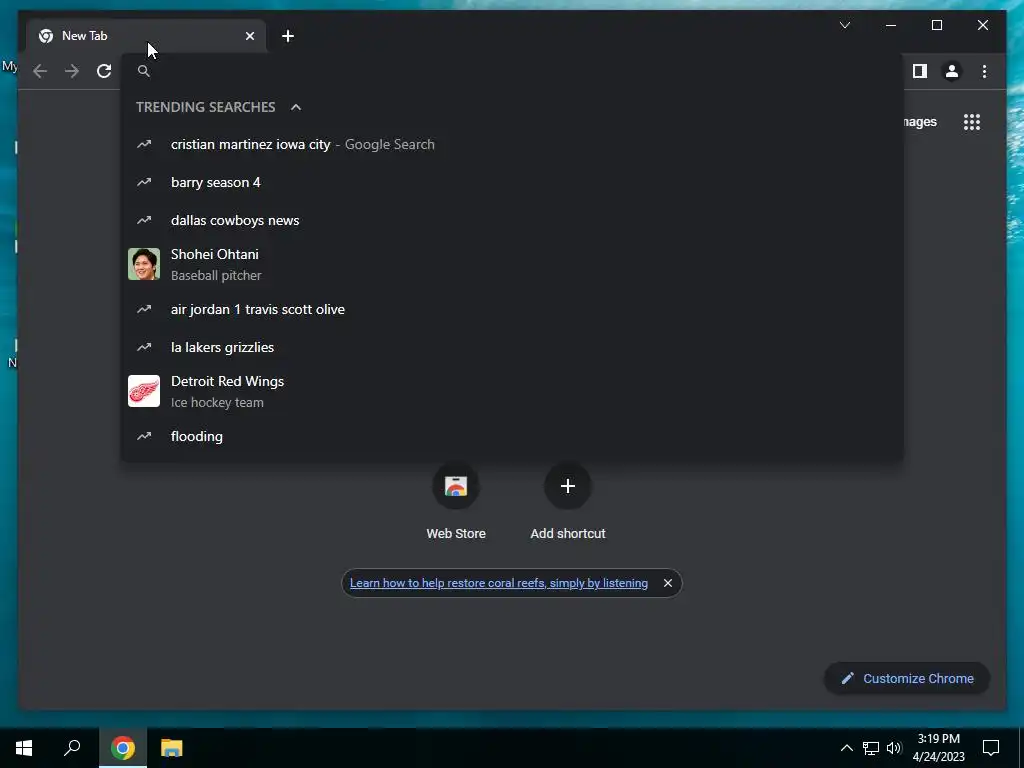
Task: Click into the address bar search field
Action: 513,71
